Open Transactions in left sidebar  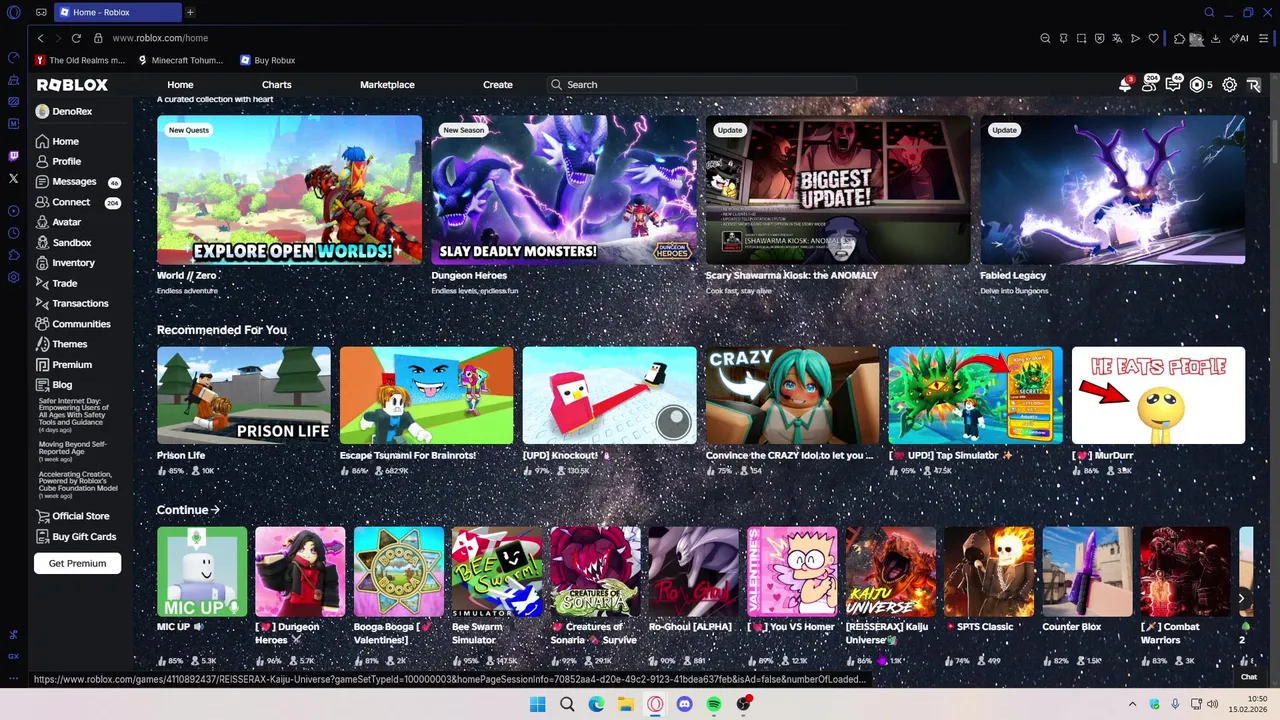(80, 303)
